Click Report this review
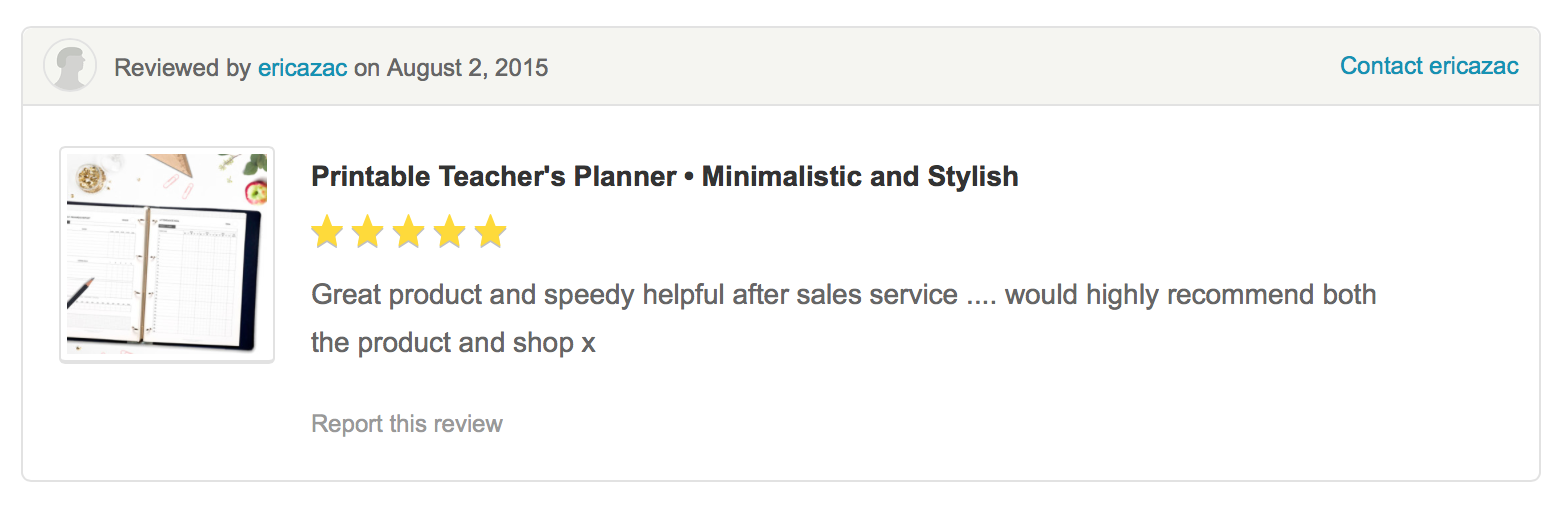The height and width of the screenshot is (508, 1562). (x=407, y=424)
